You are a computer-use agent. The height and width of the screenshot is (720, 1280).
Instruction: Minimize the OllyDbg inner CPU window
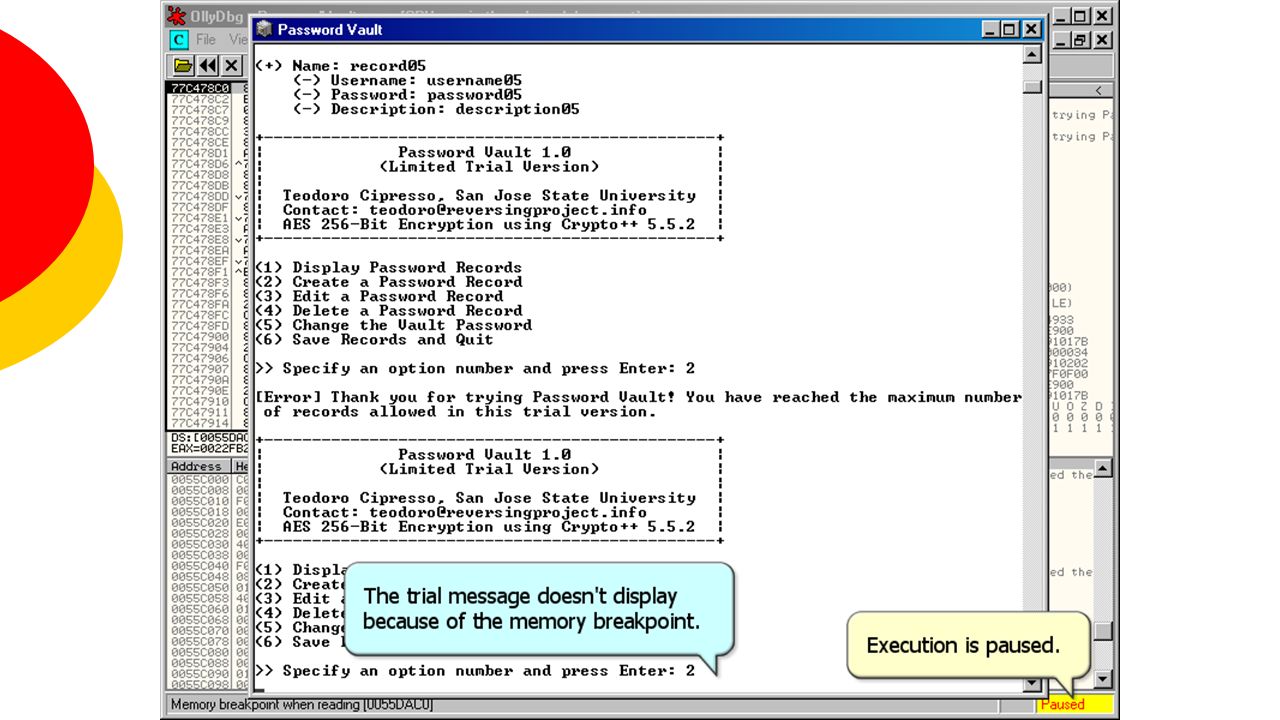[x=1060, y=40]
